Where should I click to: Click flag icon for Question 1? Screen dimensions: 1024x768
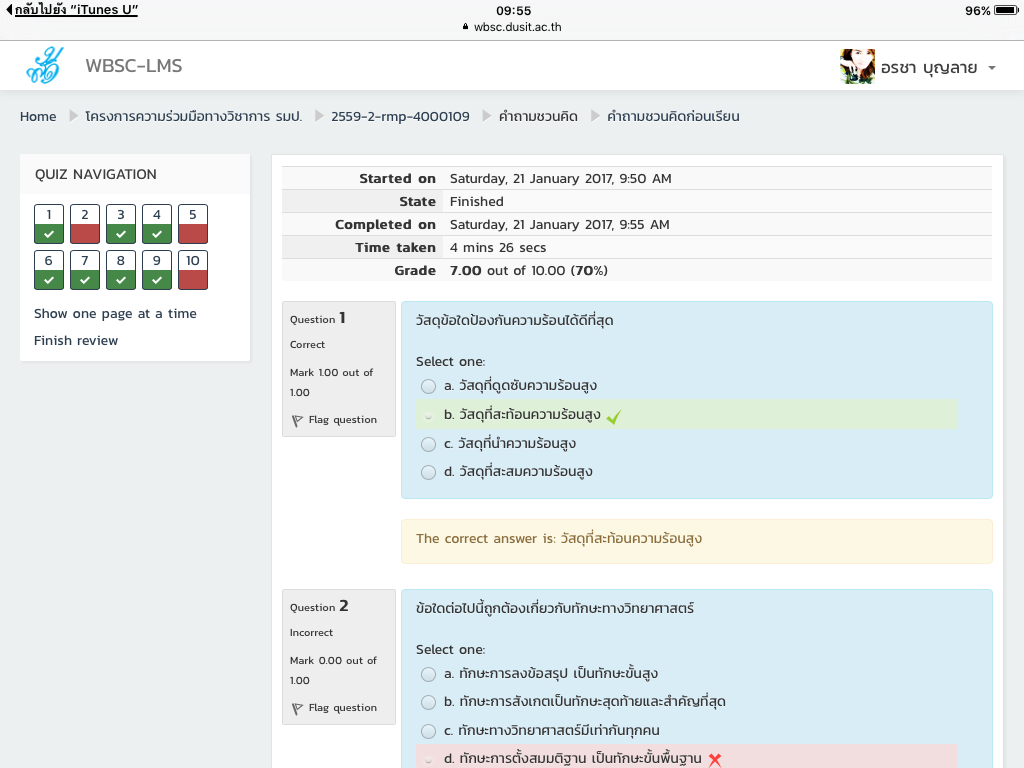point(297,421)
